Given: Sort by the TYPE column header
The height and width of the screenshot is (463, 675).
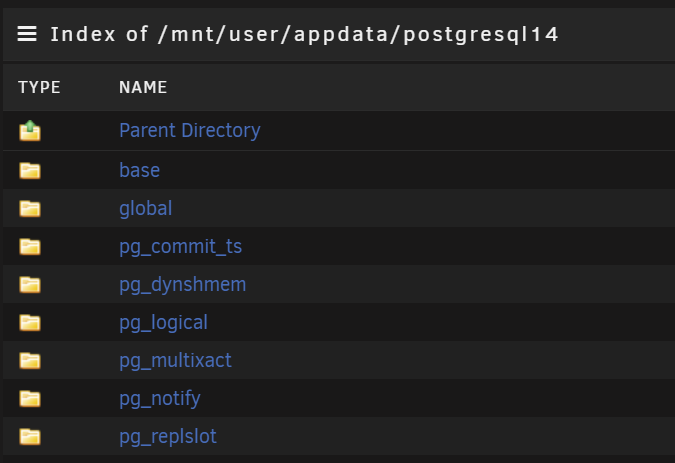Looking at the screenshot, I should 39,87.
